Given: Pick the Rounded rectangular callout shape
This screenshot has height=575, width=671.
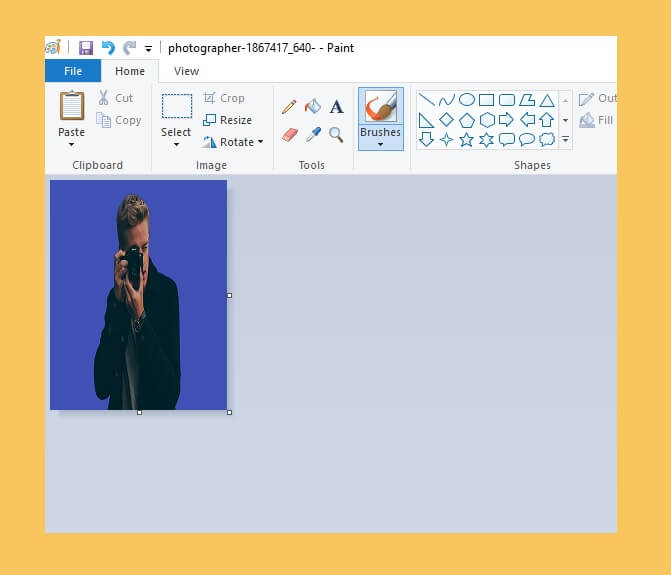Looking at the screenshot, I should pyautogui.click(x=507, y=139).
